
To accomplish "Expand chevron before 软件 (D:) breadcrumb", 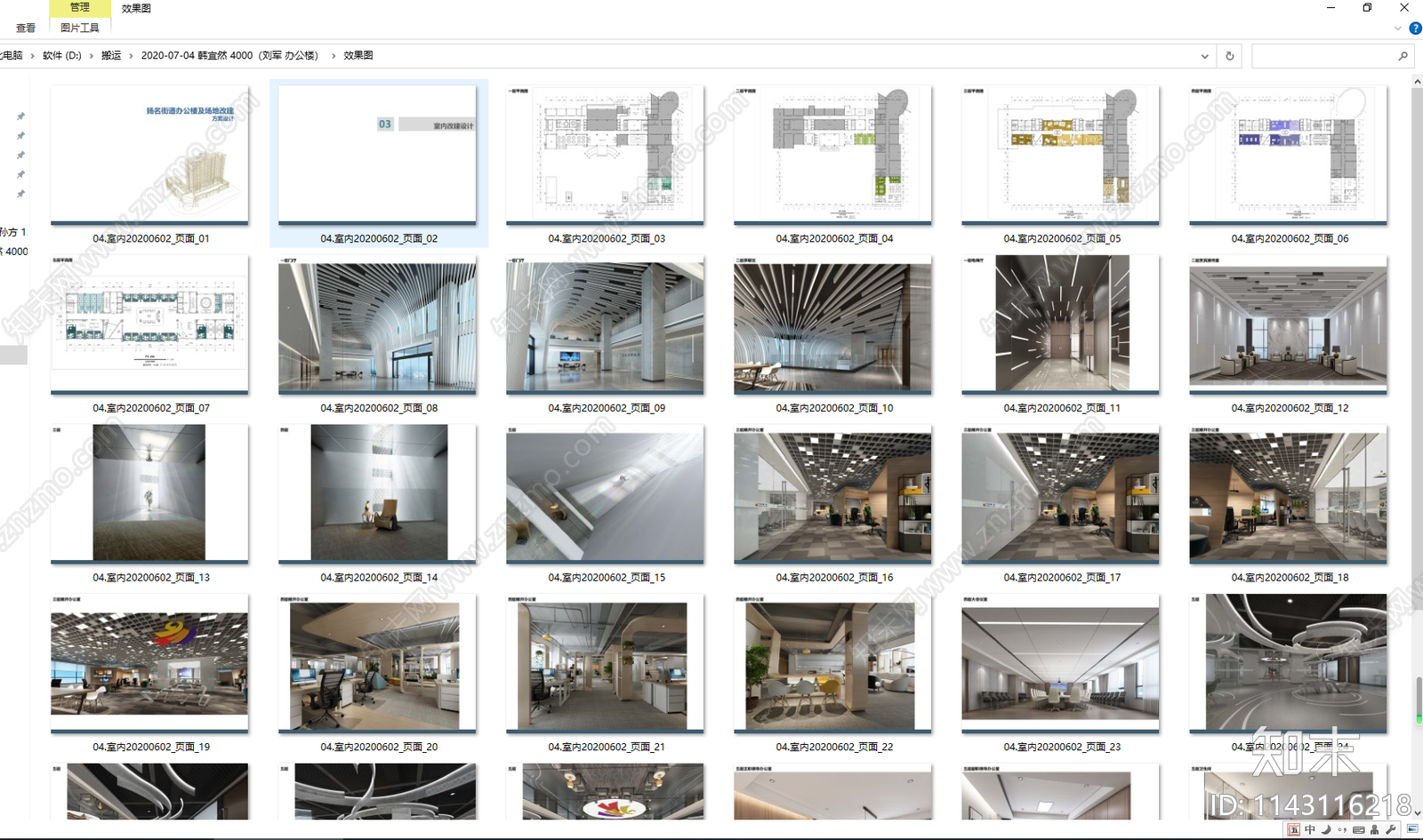I will click(x=33, y=56).
